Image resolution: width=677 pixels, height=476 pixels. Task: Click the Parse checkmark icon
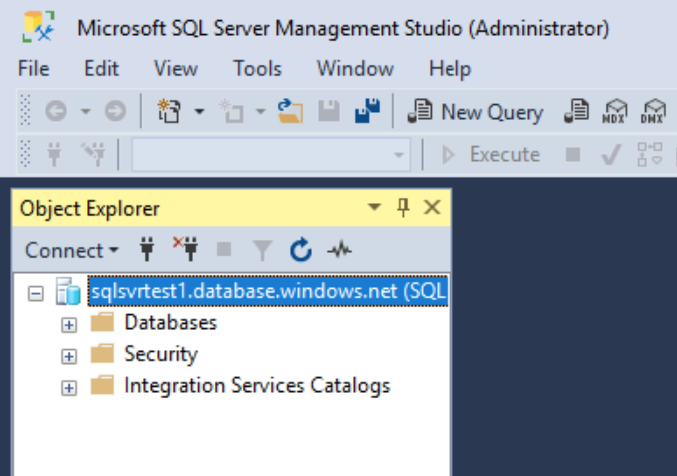(611, 154)
